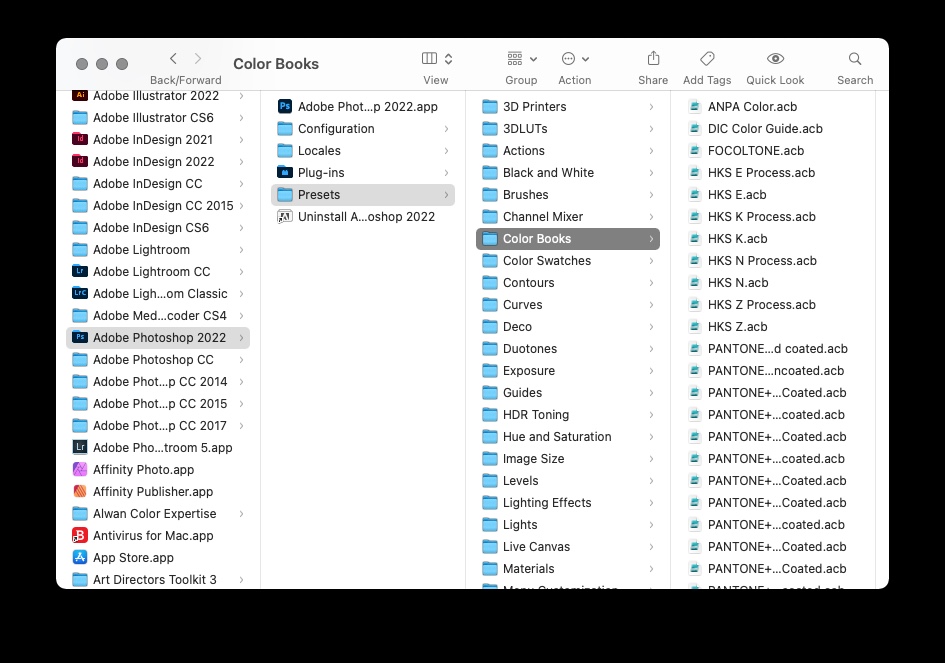Open the Group options icon
Viewport: 945px width, 663px height.
[x=515, y=58]
